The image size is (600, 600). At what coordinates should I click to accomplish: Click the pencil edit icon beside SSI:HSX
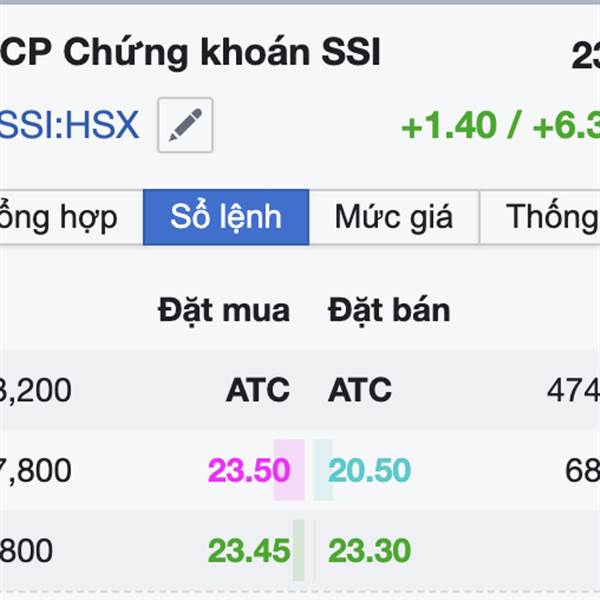point(185,125)
